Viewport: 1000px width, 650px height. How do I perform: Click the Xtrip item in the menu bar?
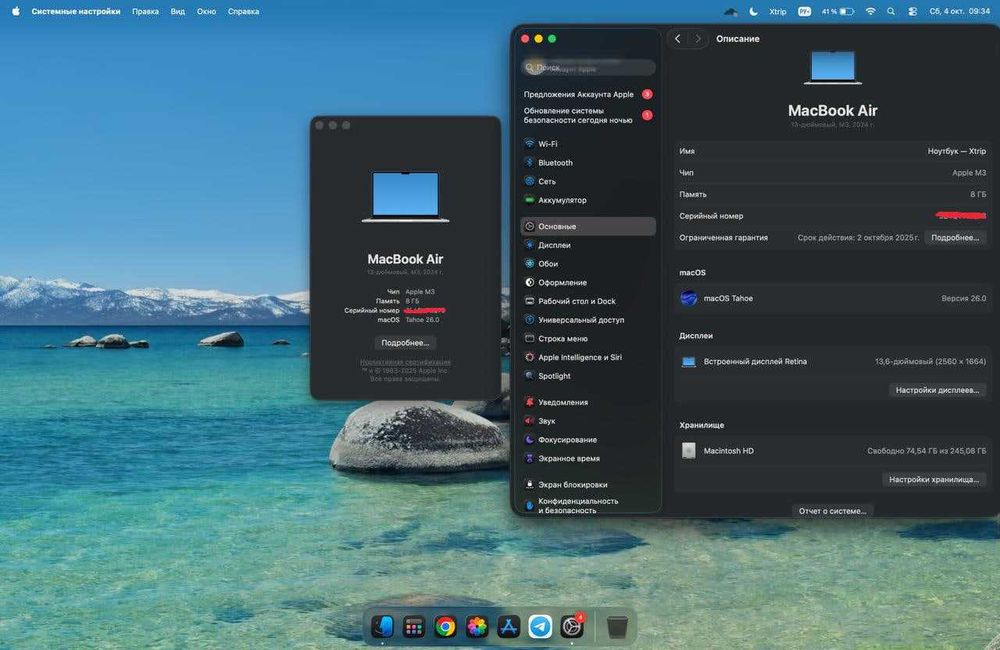point(777,11)
